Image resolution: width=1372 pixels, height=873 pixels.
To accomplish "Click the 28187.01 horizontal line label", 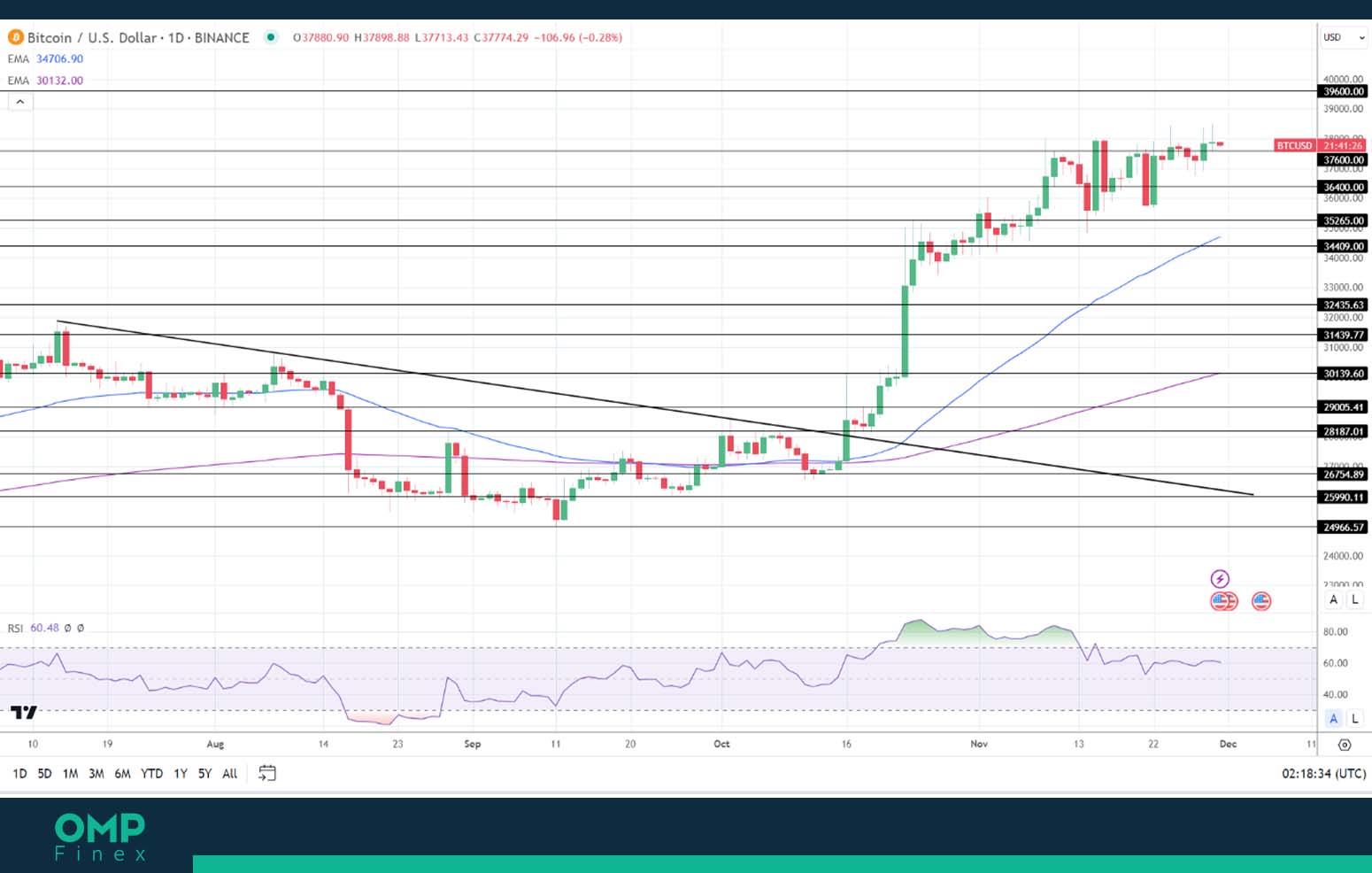I will 1344,432.
